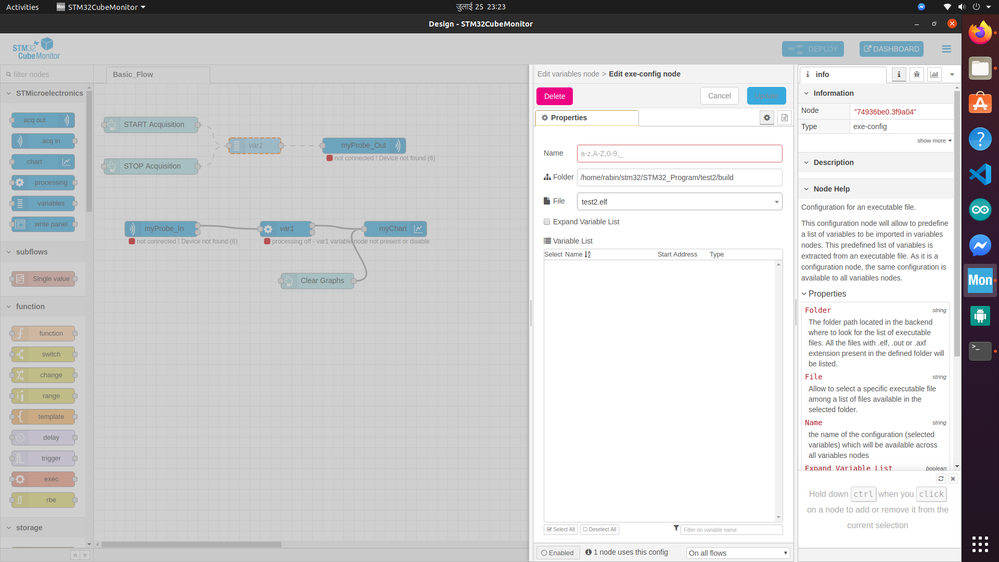Image resolution: width=999 pixels, height=562 pixels.
Task: Close the tip box with X icon
Action: click(x=952, y=479)
